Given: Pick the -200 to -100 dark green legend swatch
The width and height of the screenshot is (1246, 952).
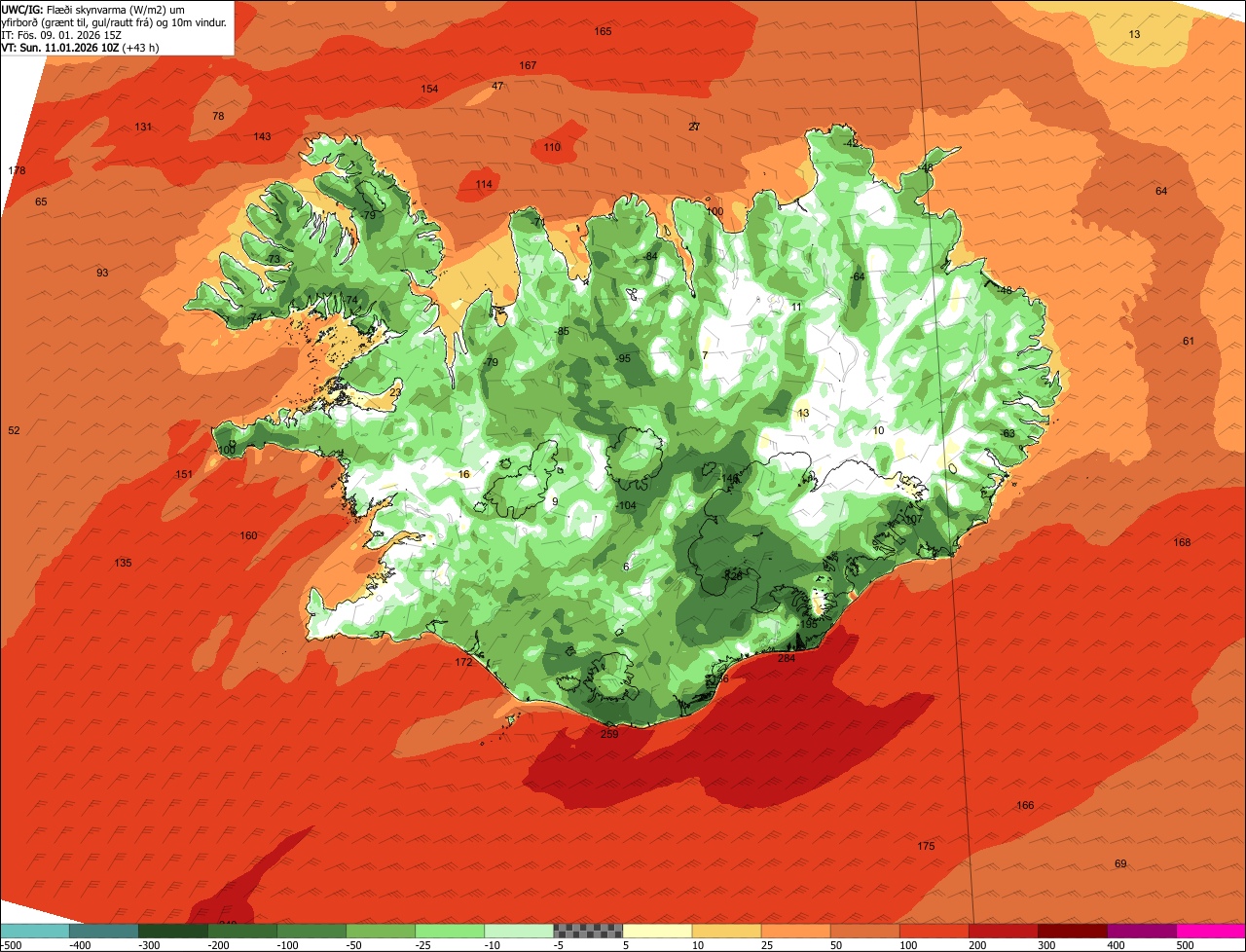Looking at the screenshot, I should [242, 931].
